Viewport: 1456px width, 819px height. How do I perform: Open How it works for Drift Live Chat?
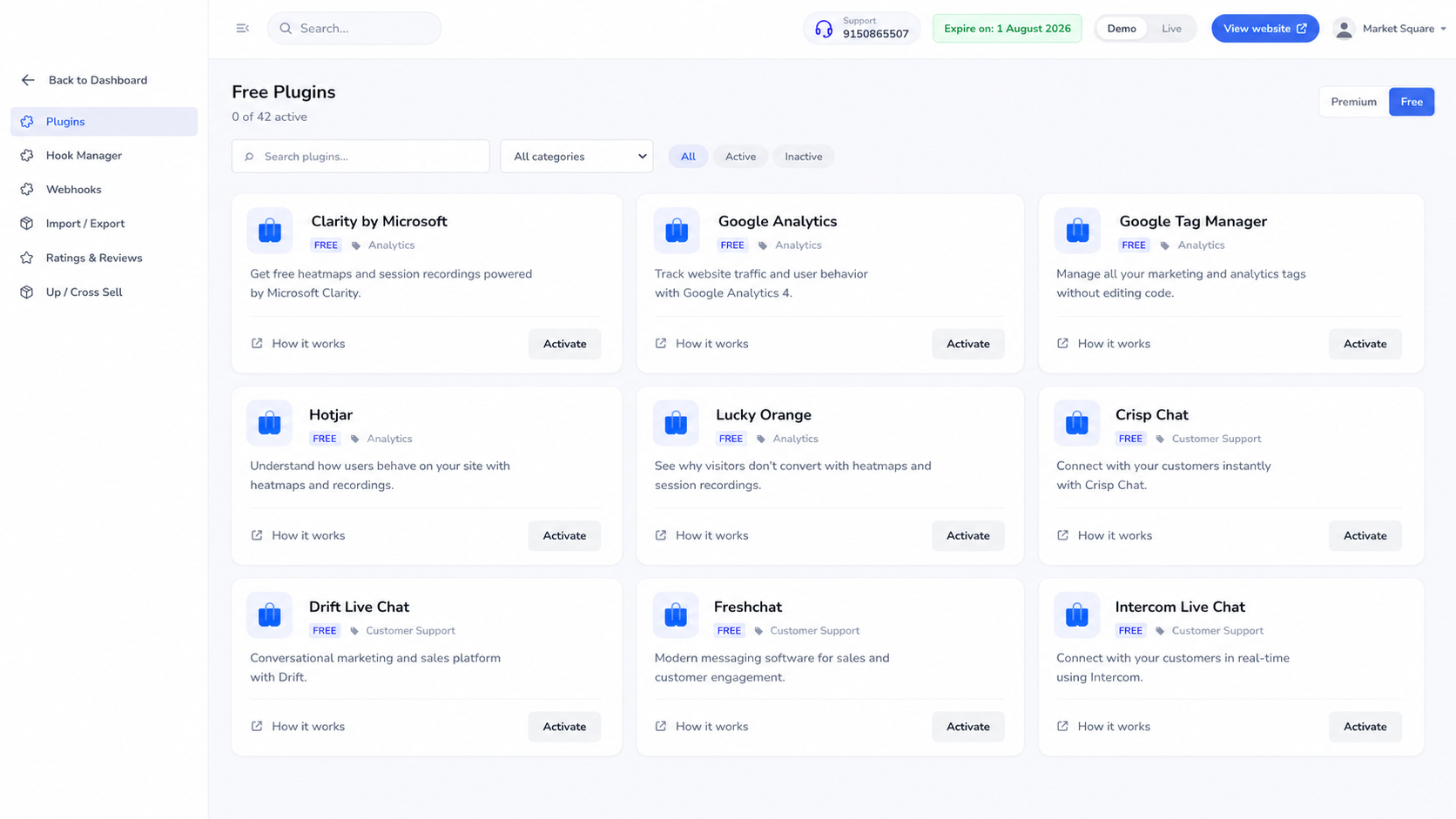[298, 726]
